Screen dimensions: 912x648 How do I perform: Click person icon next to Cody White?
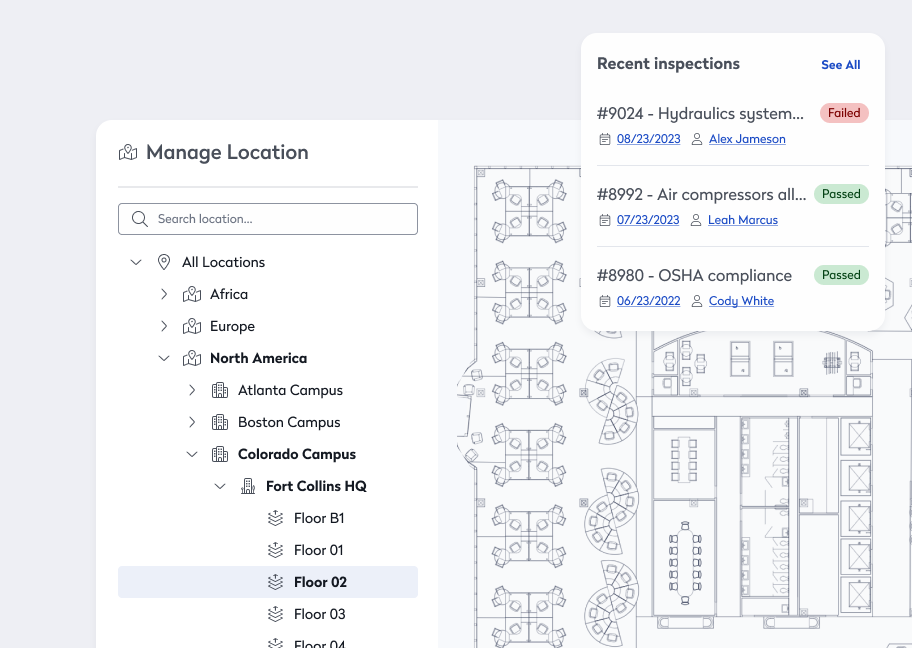(x=697, y=301)
